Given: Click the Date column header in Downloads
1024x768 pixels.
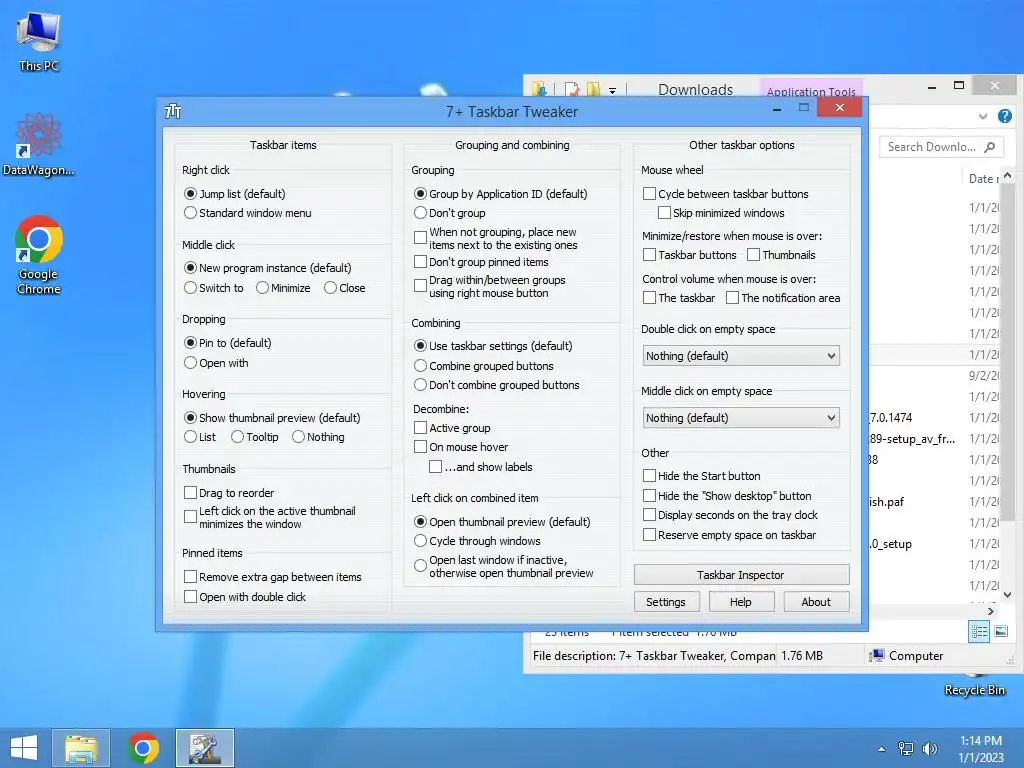Looking at the screenshot, I should (982, 178).
